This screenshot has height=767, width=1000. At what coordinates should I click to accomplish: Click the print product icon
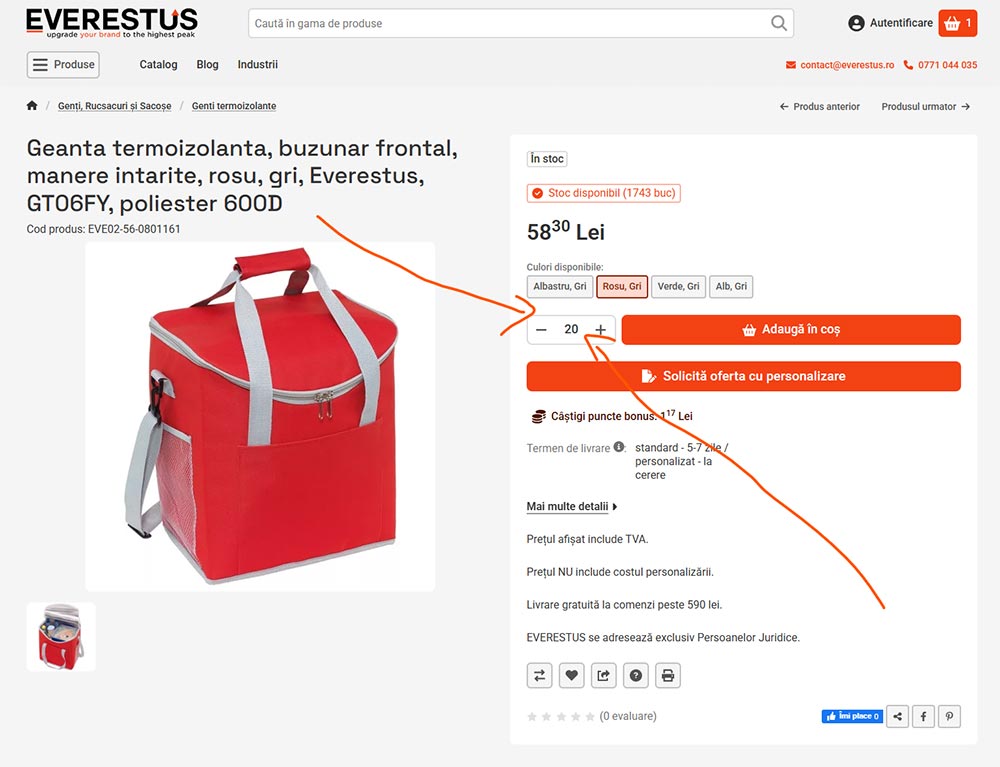coord(668,675)
